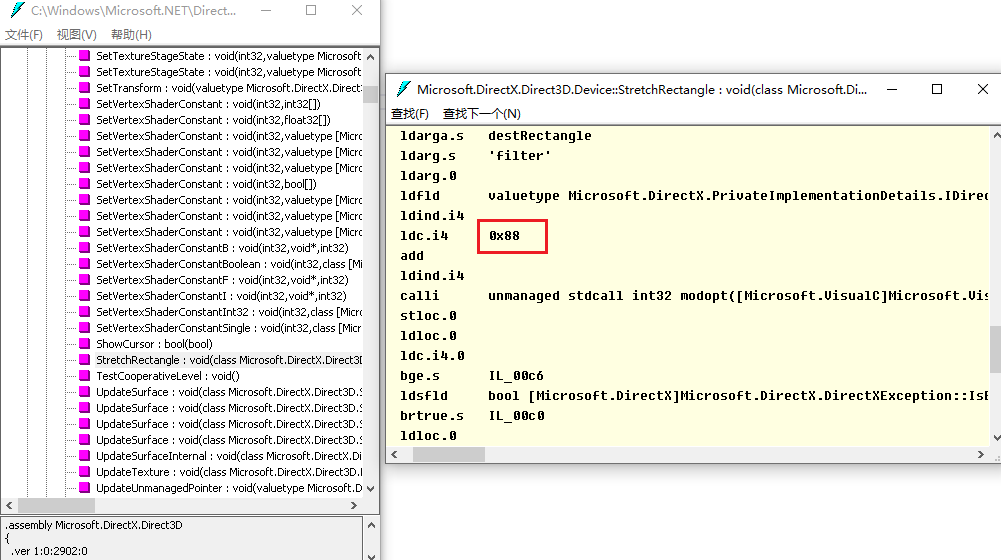Click right arrow of IL window horizontal scrollbar

[x=981, y=455]
